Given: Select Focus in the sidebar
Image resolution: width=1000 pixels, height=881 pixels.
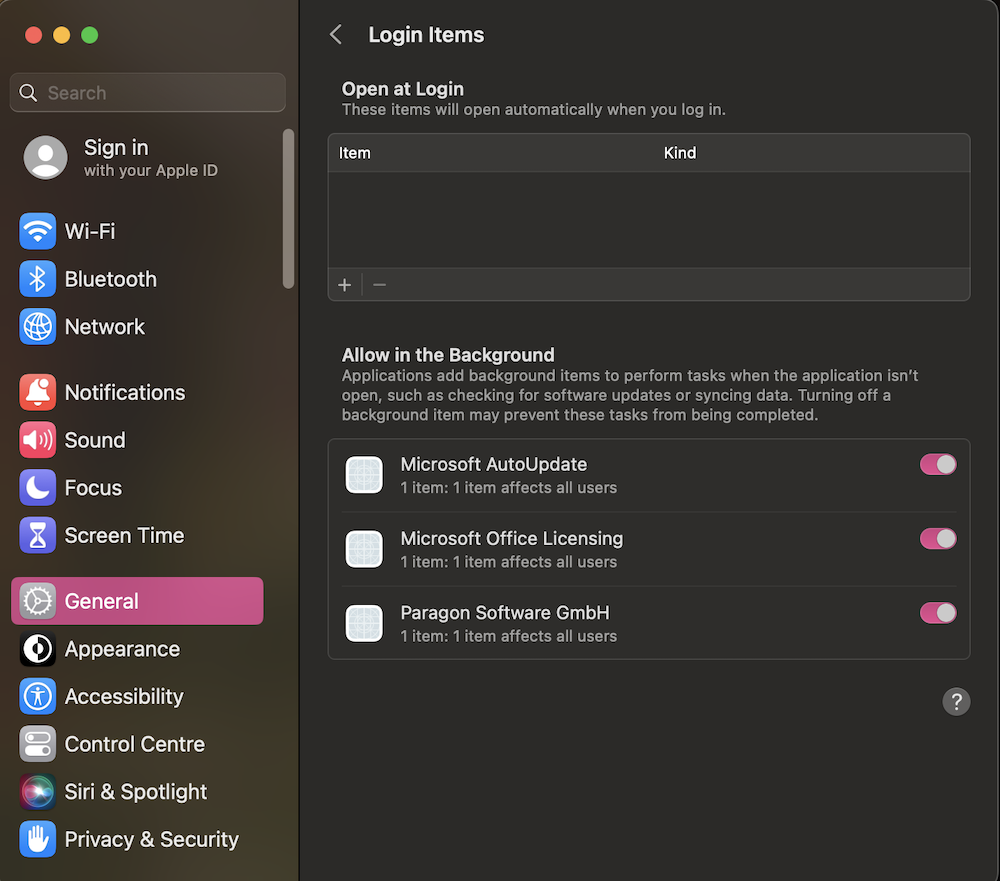Looking at the screenshot, I should [137, 487].
